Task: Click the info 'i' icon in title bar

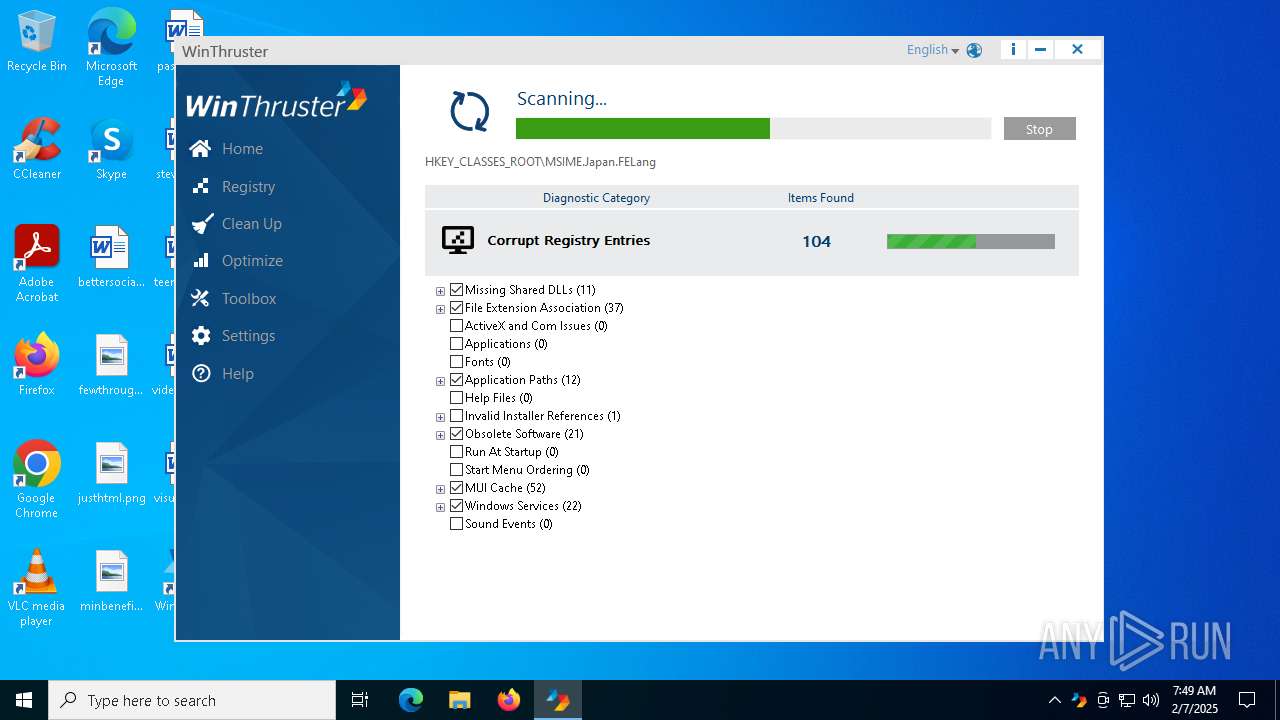Action: pos(1013,49)
